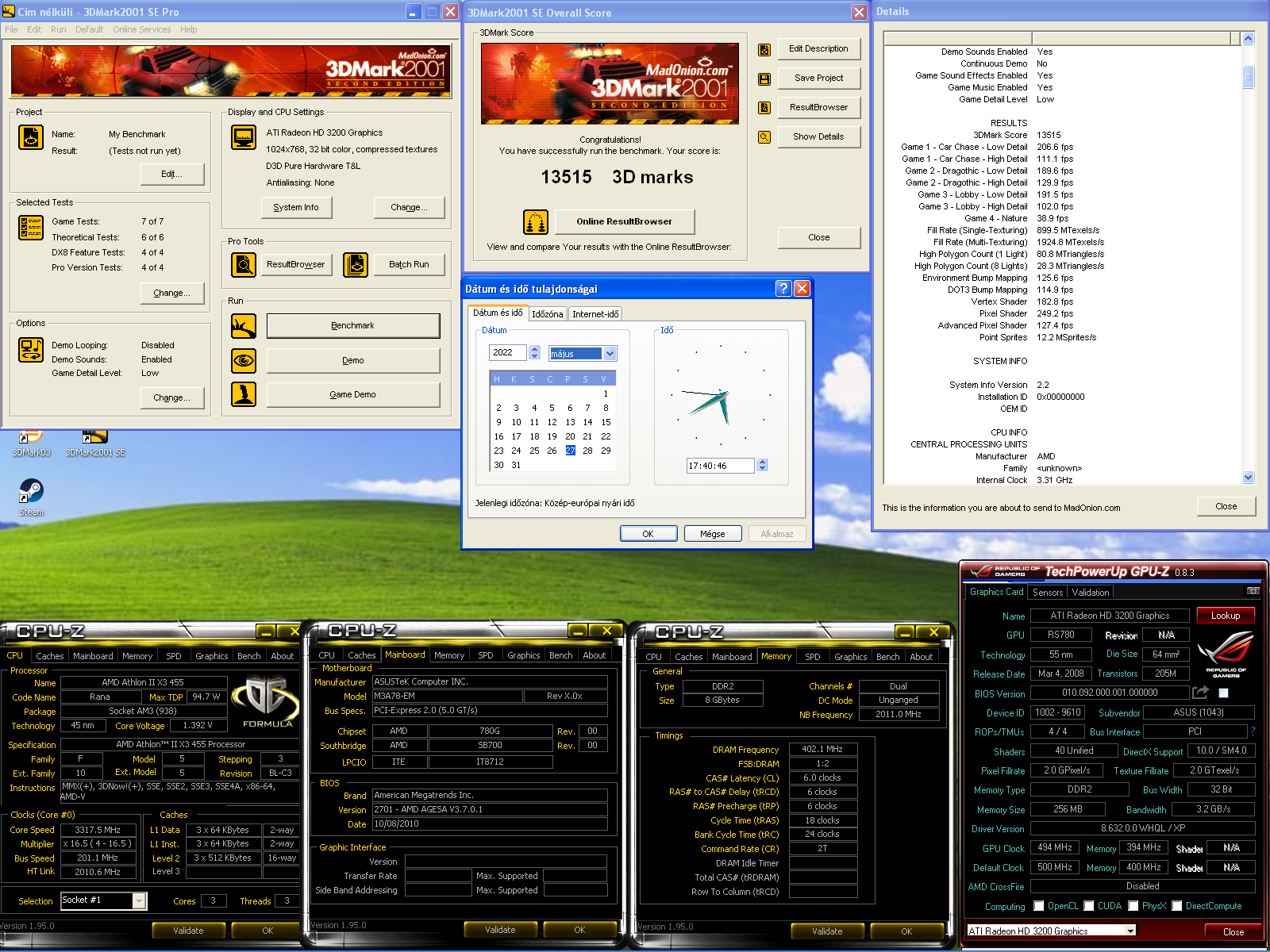Open the 3DMark03 desktop shortcut
Image resolution: width=1270 pixels, height=952 pixels.
click(x=31, y=443)
